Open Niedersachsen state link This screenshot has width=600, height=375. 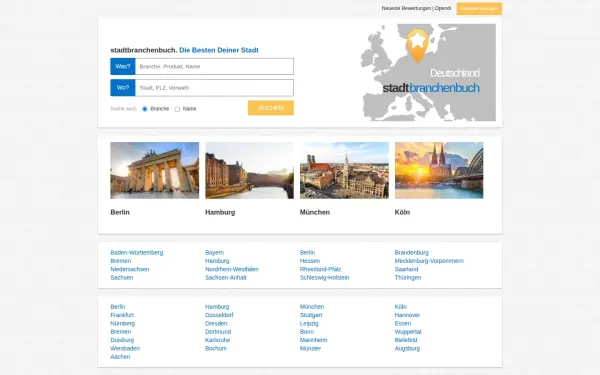coord(130,269)
